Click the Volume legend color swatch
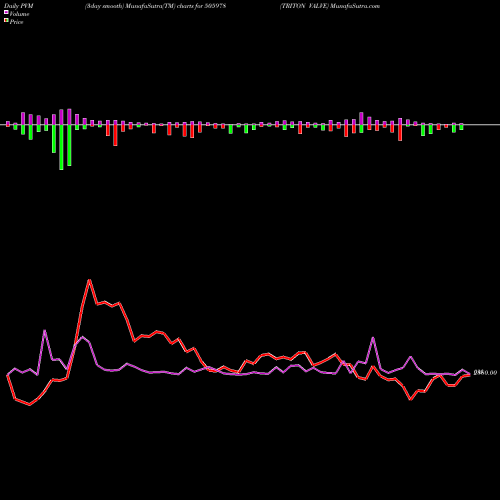This screenshot has width=500, height=500. 6,12
